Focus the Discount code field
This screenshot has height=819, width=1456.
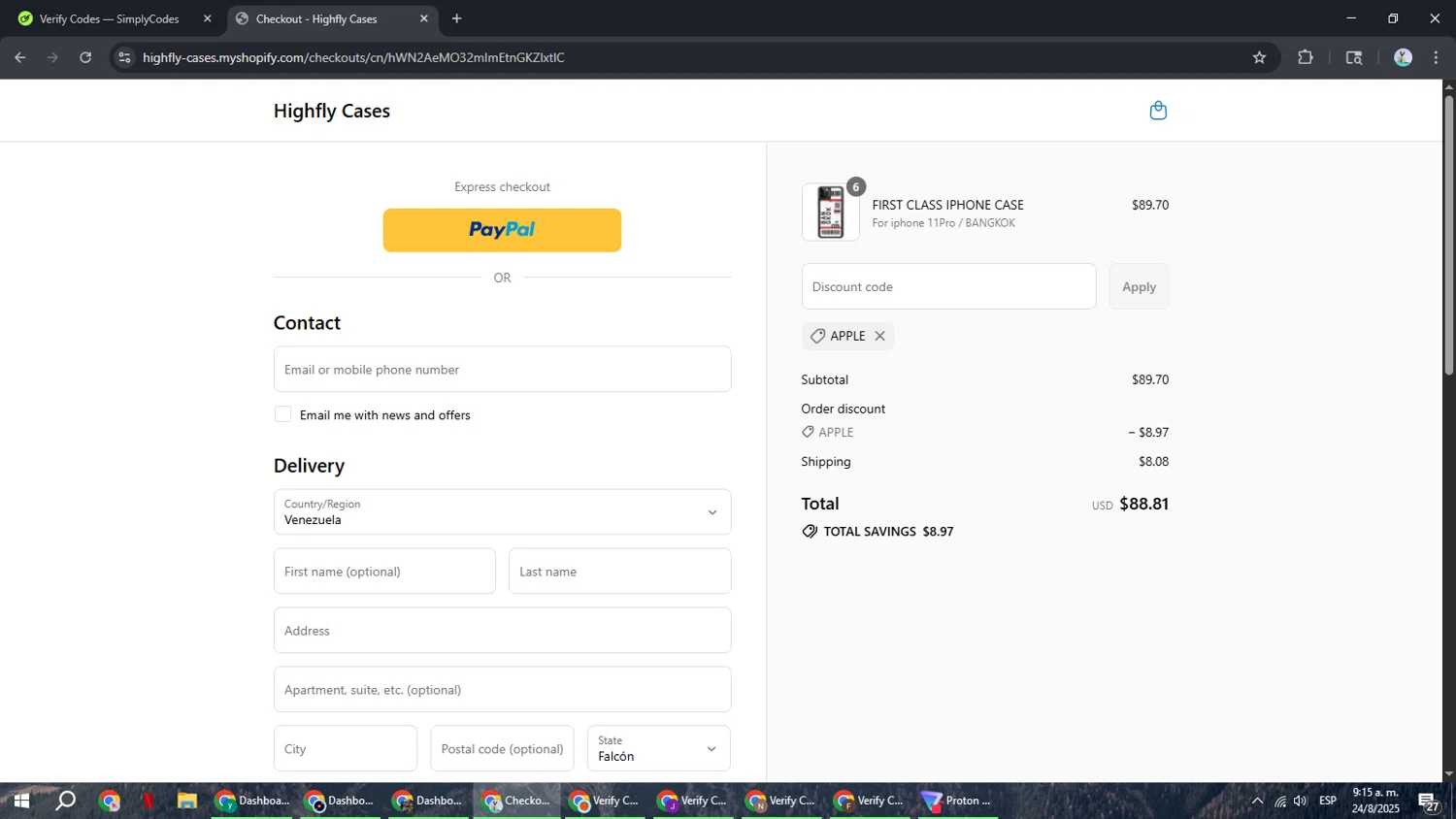tap(948, 286)
